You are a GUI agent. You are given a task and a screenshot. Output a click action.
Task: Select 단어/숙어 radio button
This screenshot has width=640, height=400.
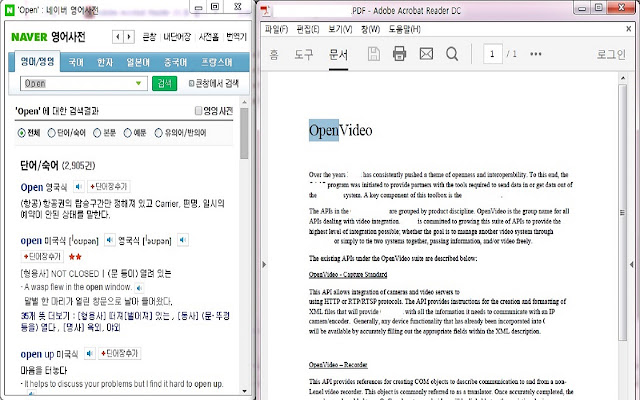pos(51,133)
